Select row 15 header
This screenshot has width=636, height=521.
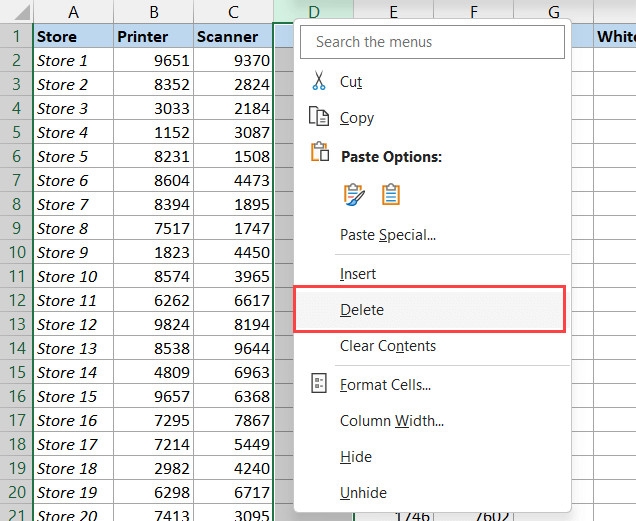(16, 372)
